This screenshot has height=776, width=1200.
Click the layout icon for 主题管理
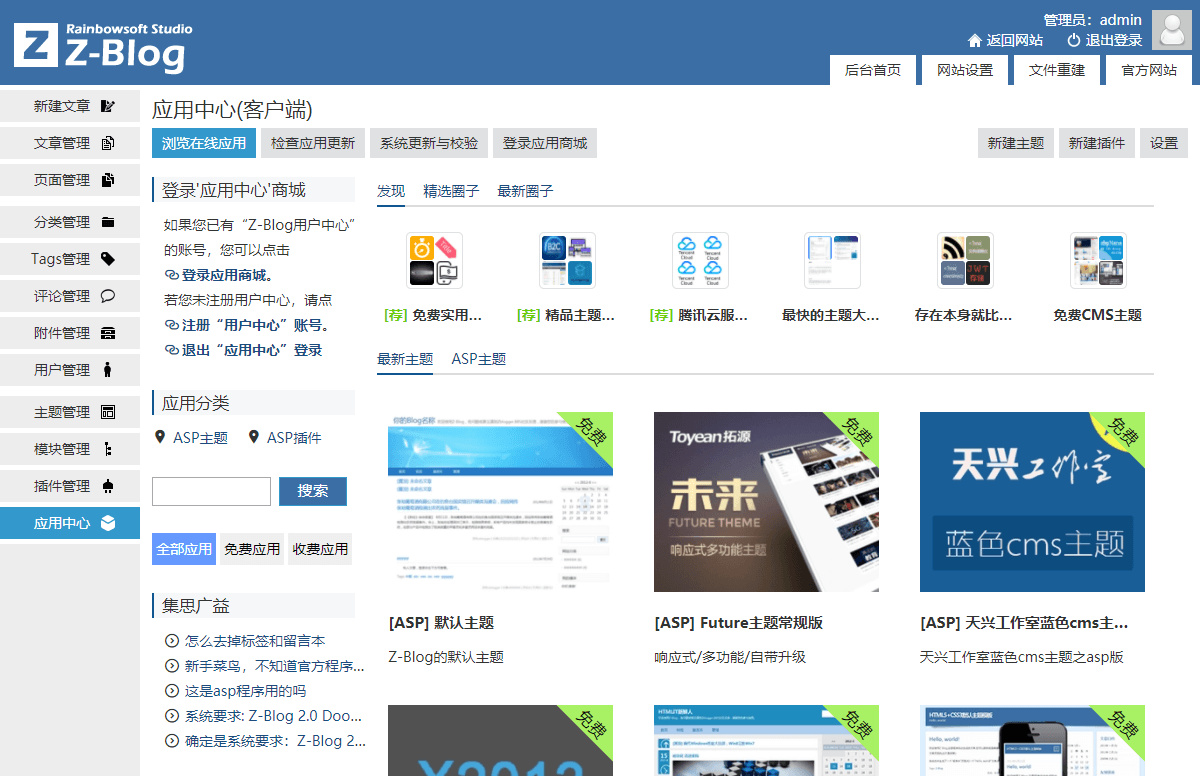click(108, 412)
